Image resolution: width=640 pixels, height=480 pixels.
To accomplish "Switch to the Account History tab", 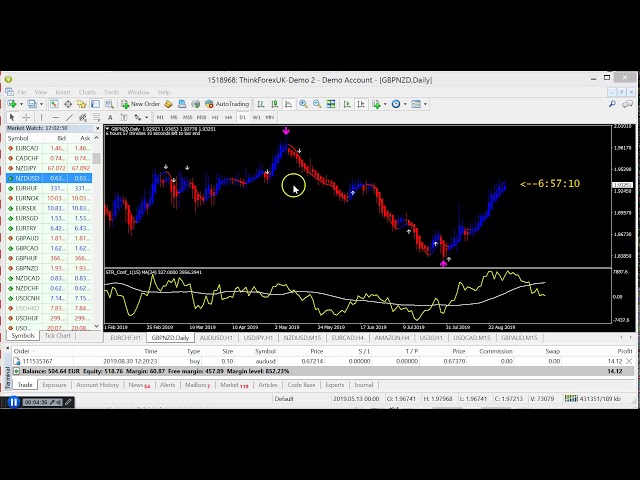I will 97,384.
